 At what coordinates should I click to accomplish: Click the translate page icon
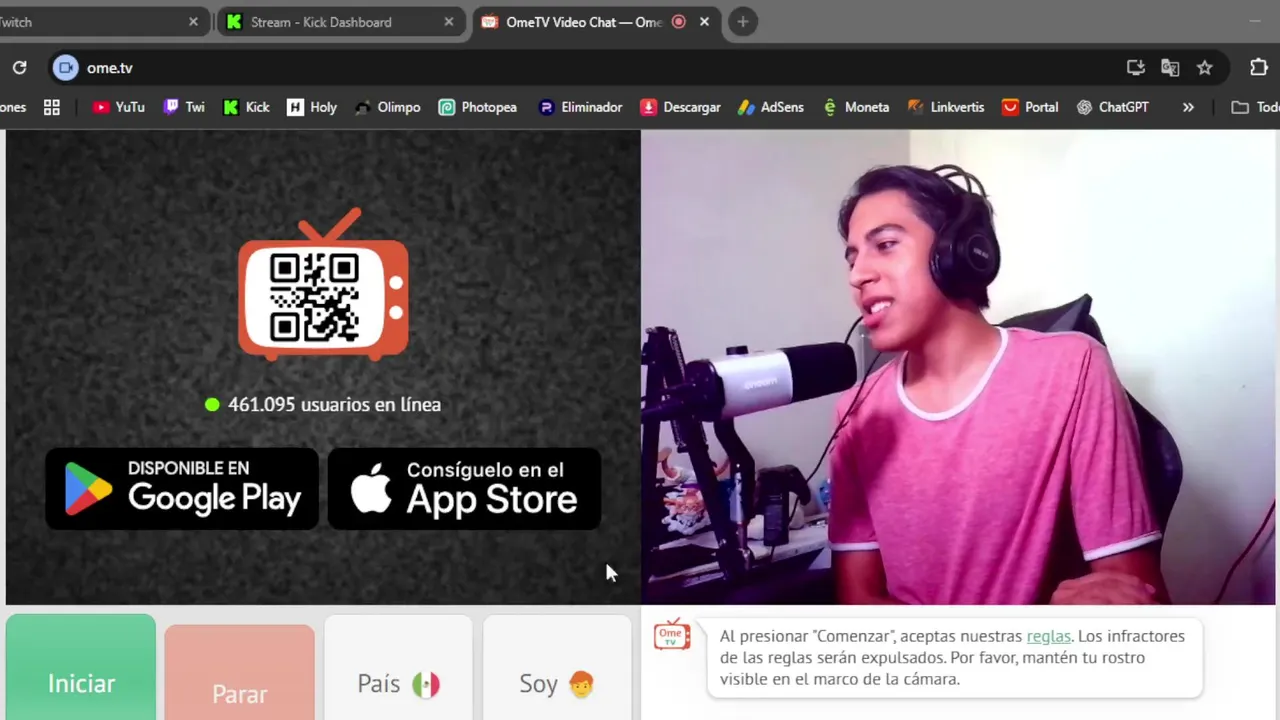1170,68
